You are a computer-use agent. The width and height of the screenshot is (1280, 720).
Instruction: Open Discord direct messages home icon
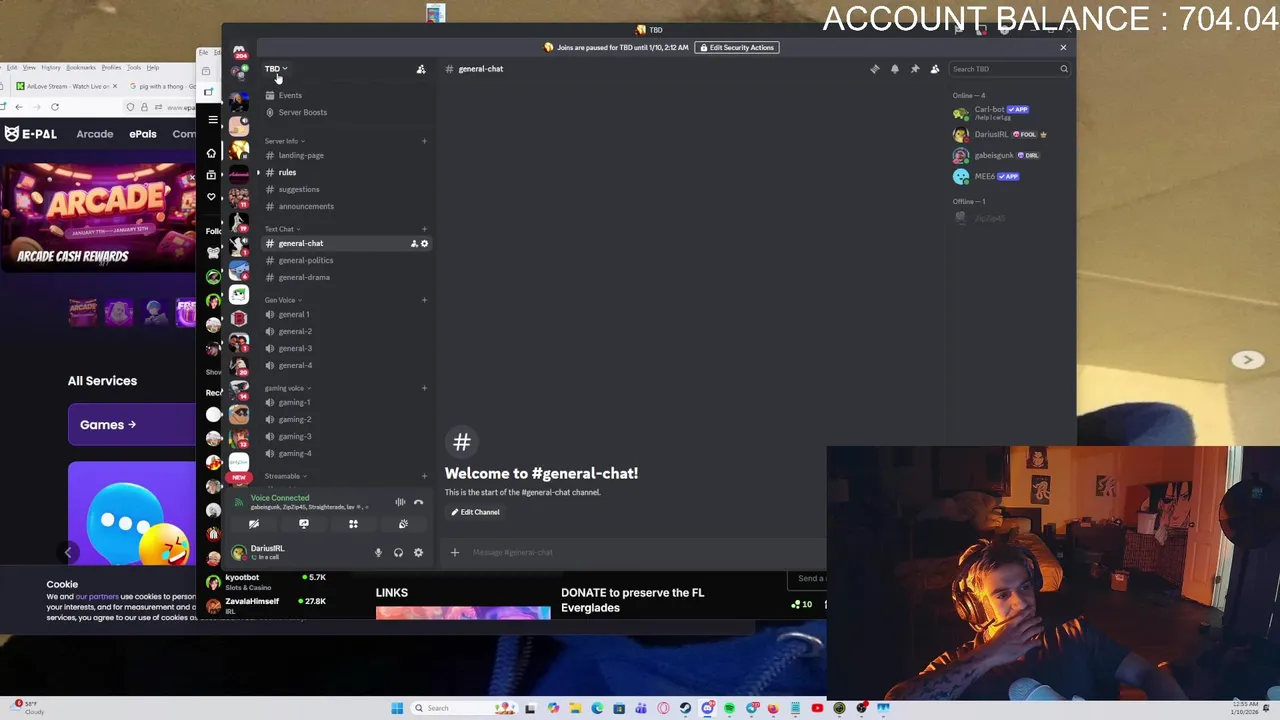pos(239,50)
